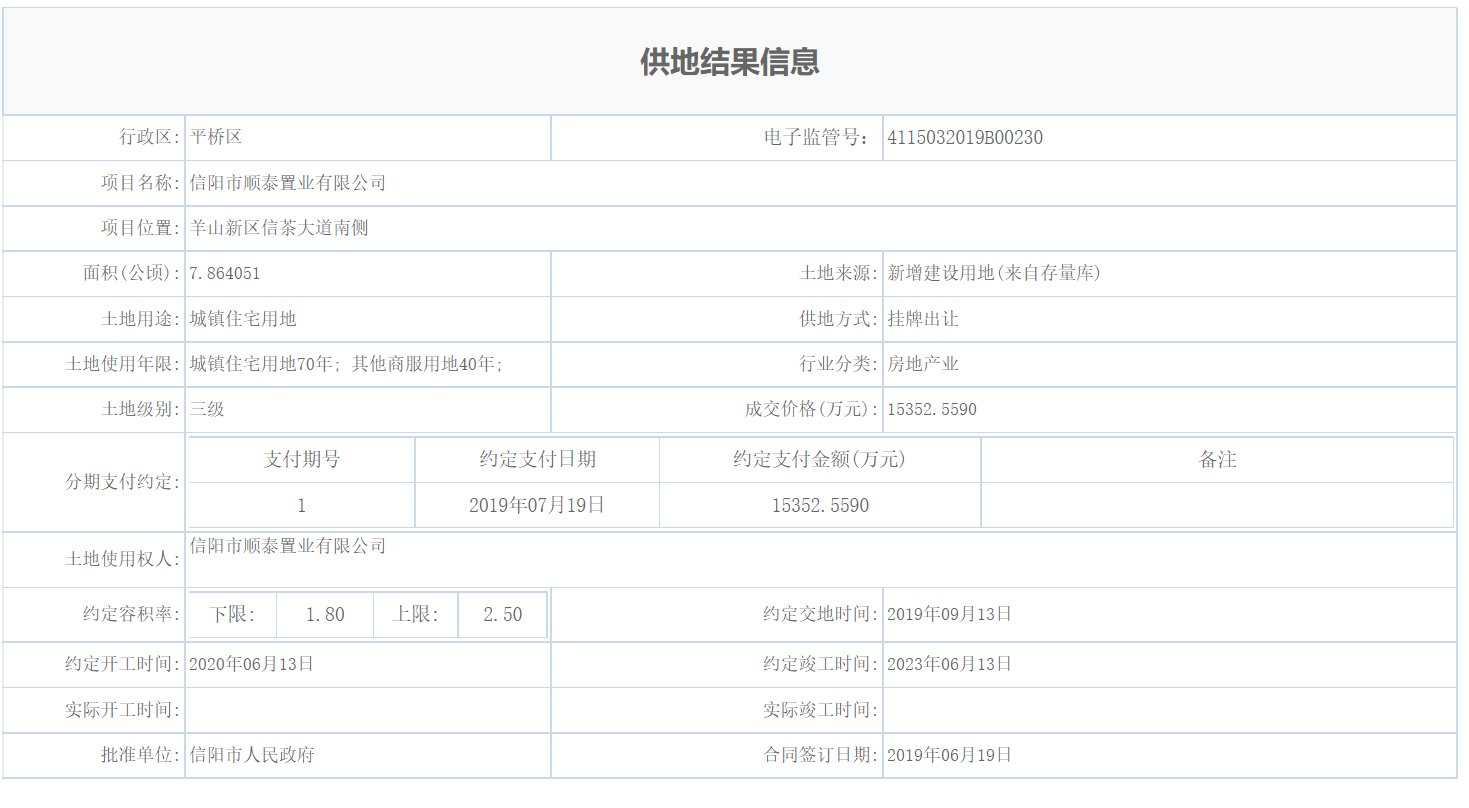Click the 项目位置 field label
The height and width of the screenshot is (808, 1469).
pos(141,228)
